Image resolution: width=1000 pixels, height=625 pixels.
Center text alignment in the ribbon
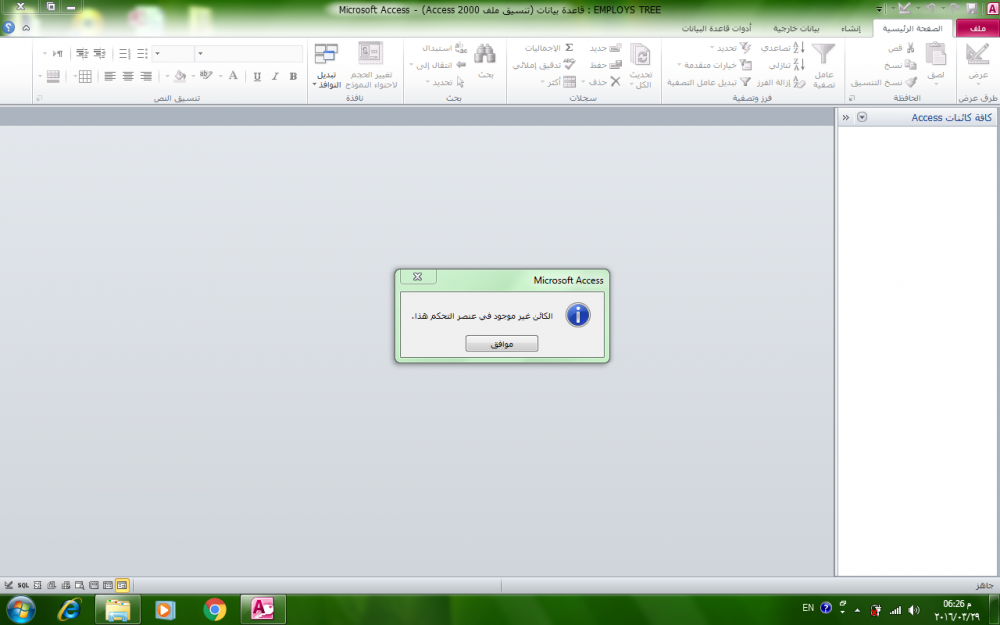click(128, 77)
